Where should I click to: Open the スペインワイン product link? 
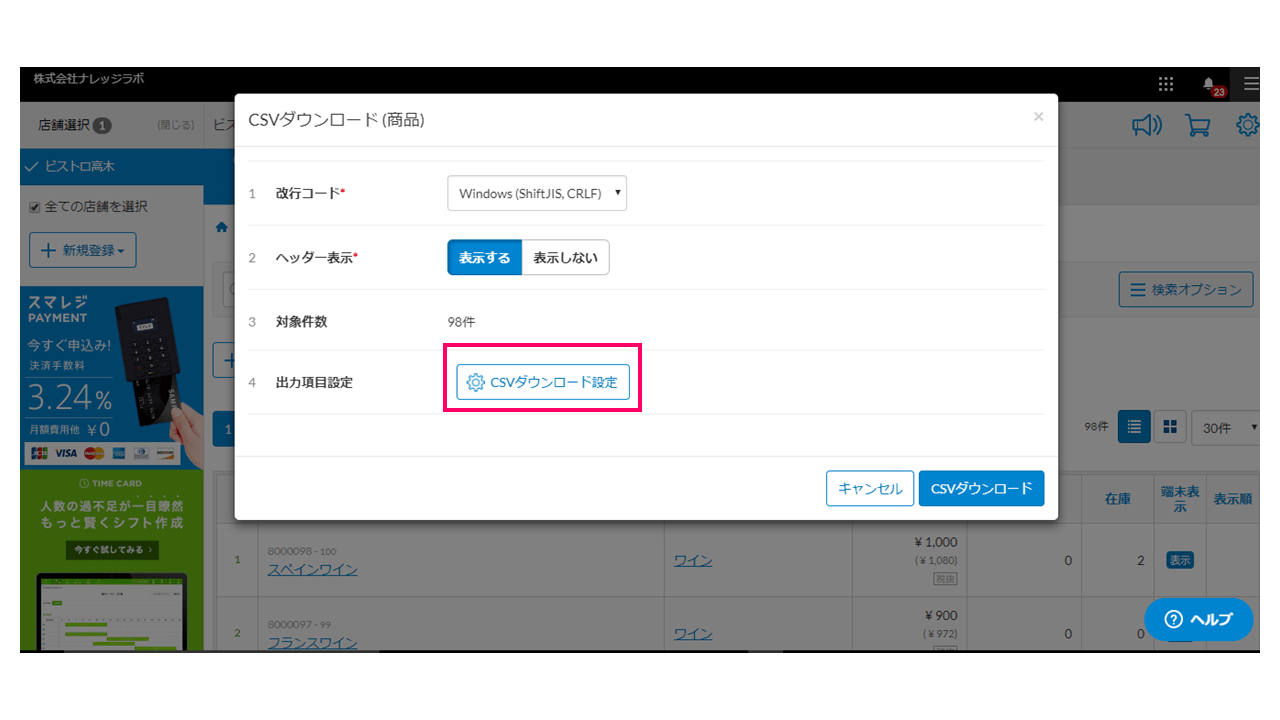coord(312,569)
